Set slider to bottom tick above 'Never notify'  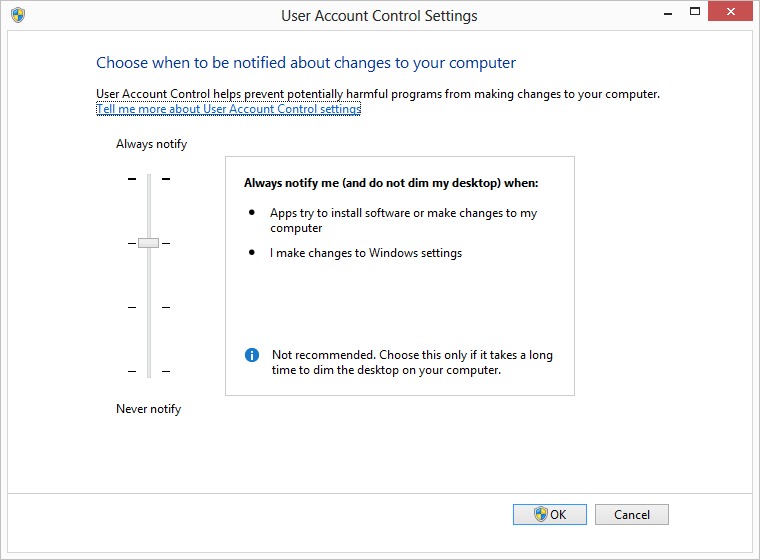148,371
